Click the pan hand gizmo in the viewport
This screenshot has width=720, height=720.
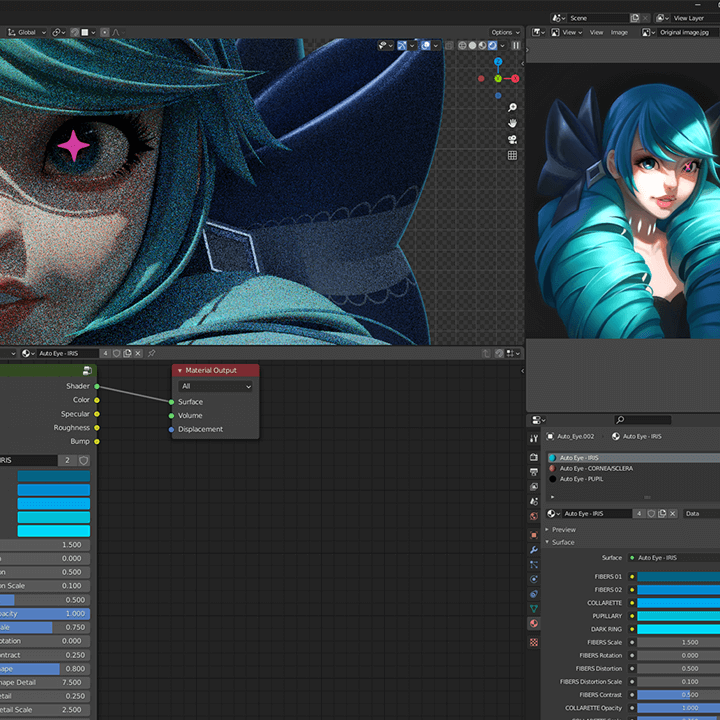tap(512, 124)
